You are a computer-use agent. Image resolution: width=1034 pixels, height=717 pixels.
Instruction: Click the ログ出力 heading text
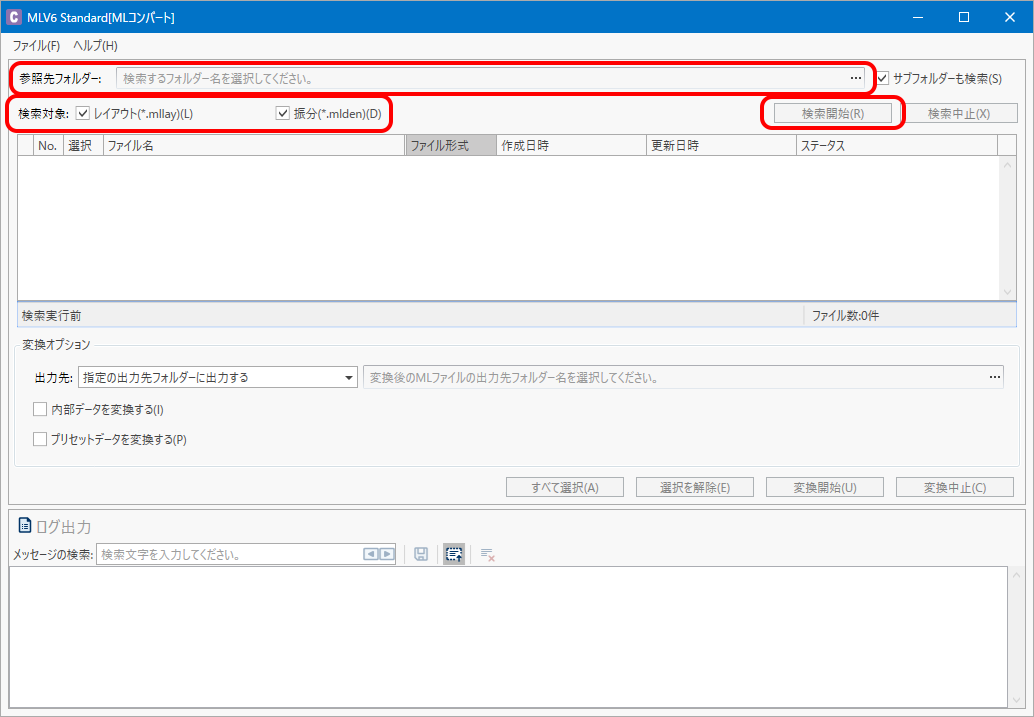(x=63, y=526)
